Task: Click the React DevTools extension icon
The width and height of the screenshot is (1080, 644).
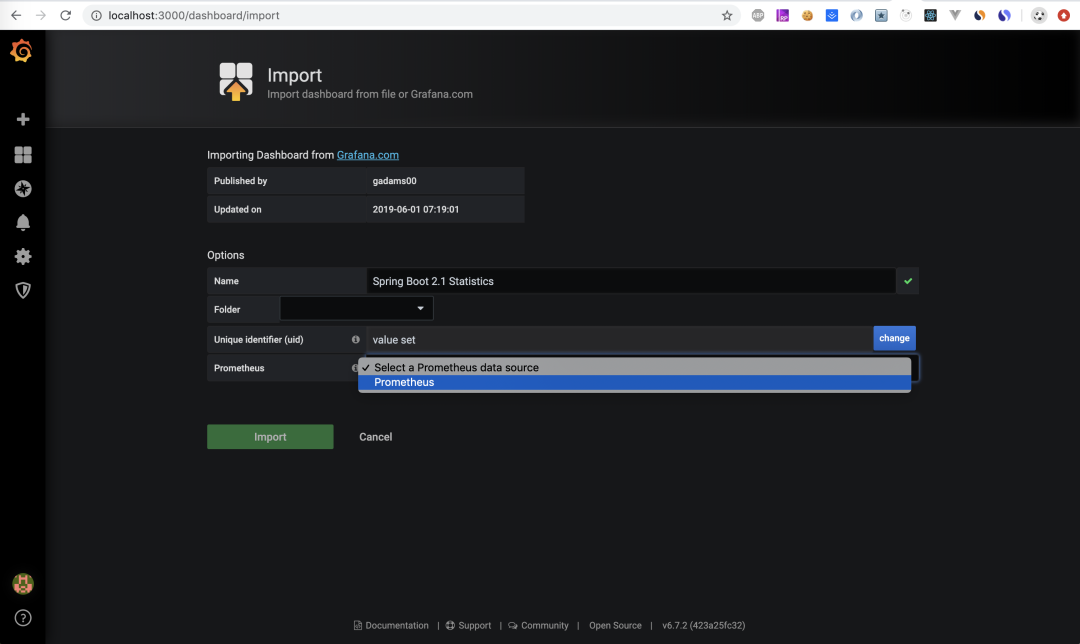Action: (x=931, y=15)
